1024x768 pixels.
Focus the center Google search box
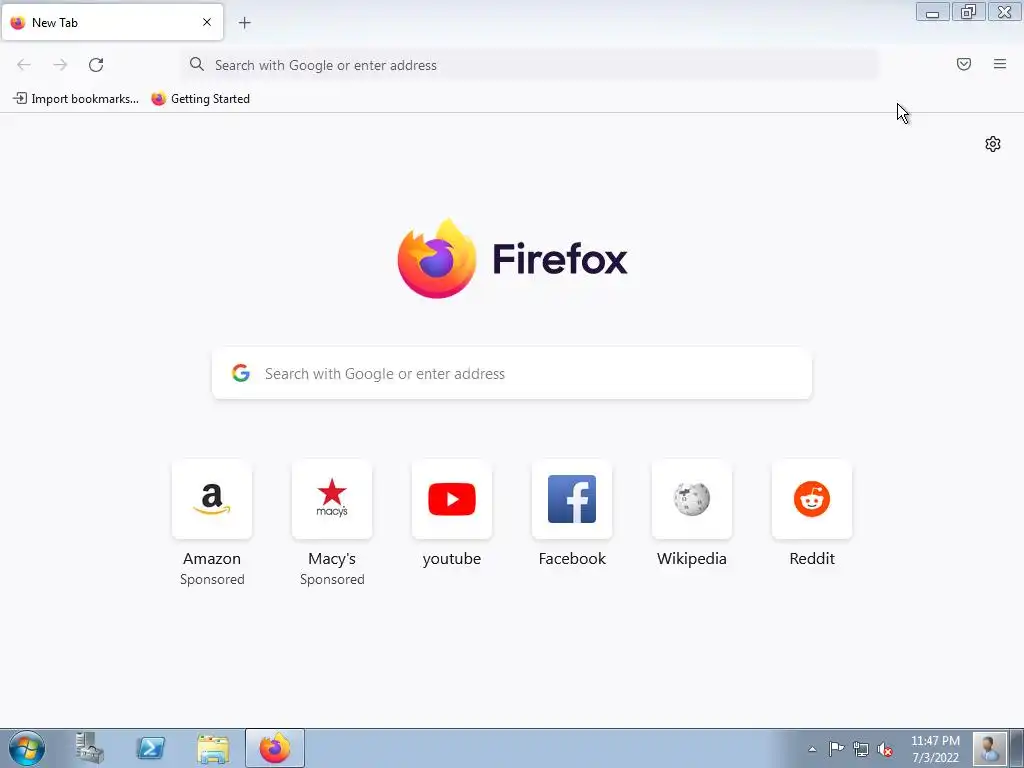point(512,374)
